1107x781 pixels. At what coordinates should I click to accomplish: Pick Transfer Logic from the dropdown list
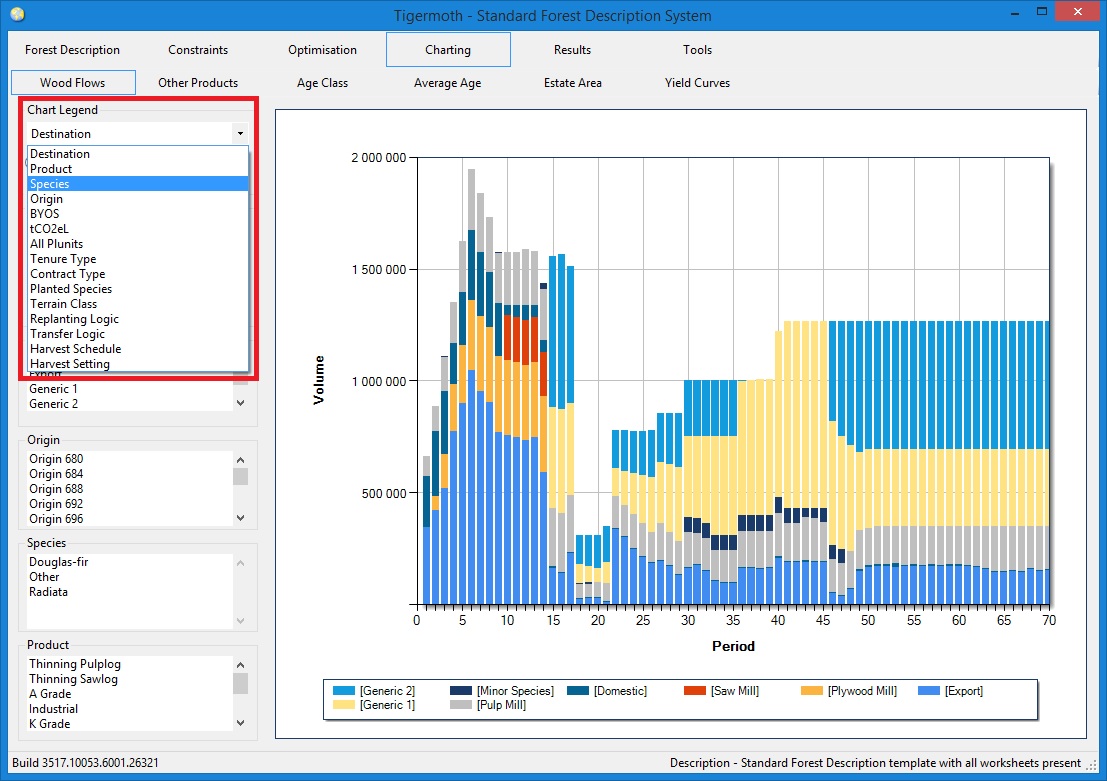click(x=138, y=334)
